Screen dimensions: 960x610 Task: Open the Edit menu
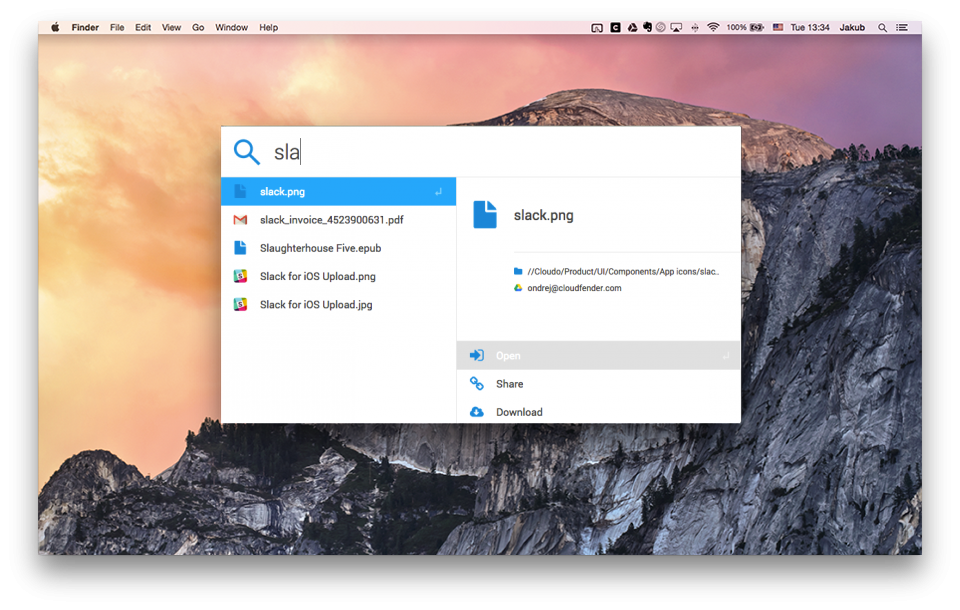click(143, 28)
